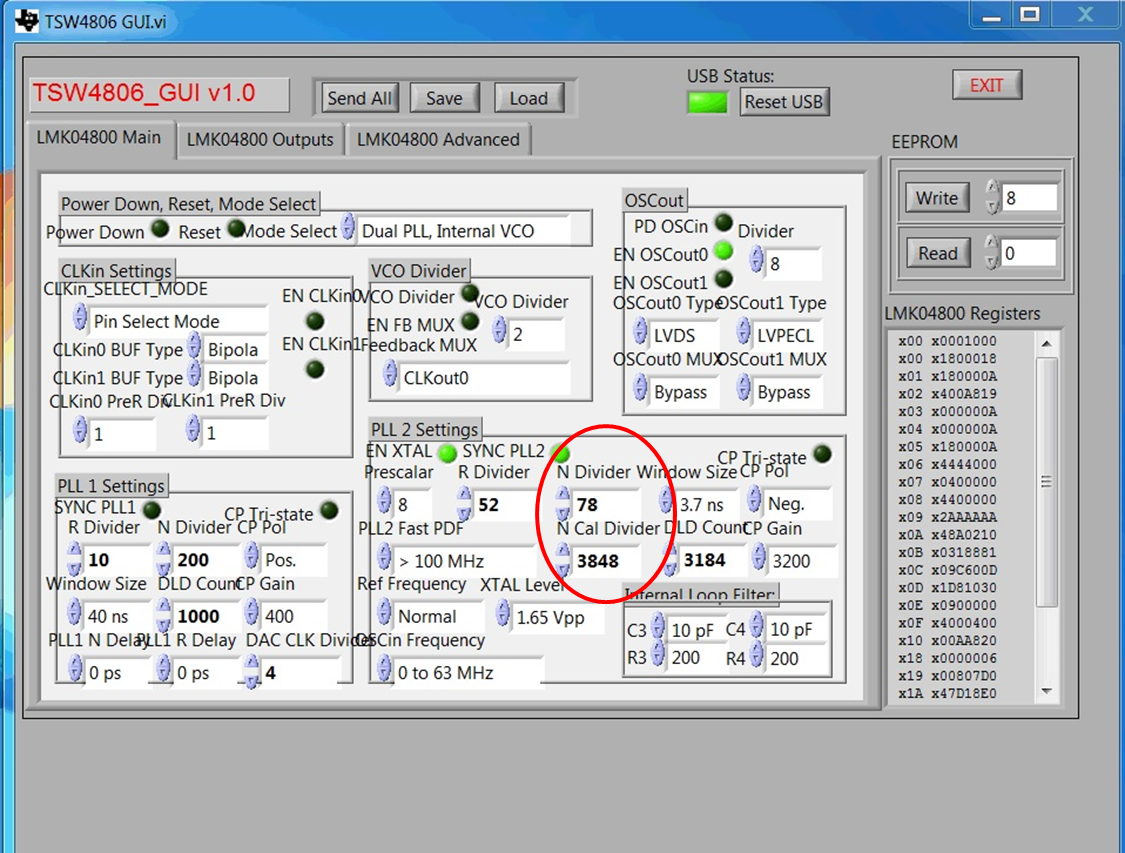Viewport: 1125px width, 853px height.
Task: Click the registers list scrollbar thumb
Action: (x=1047, y=481)
